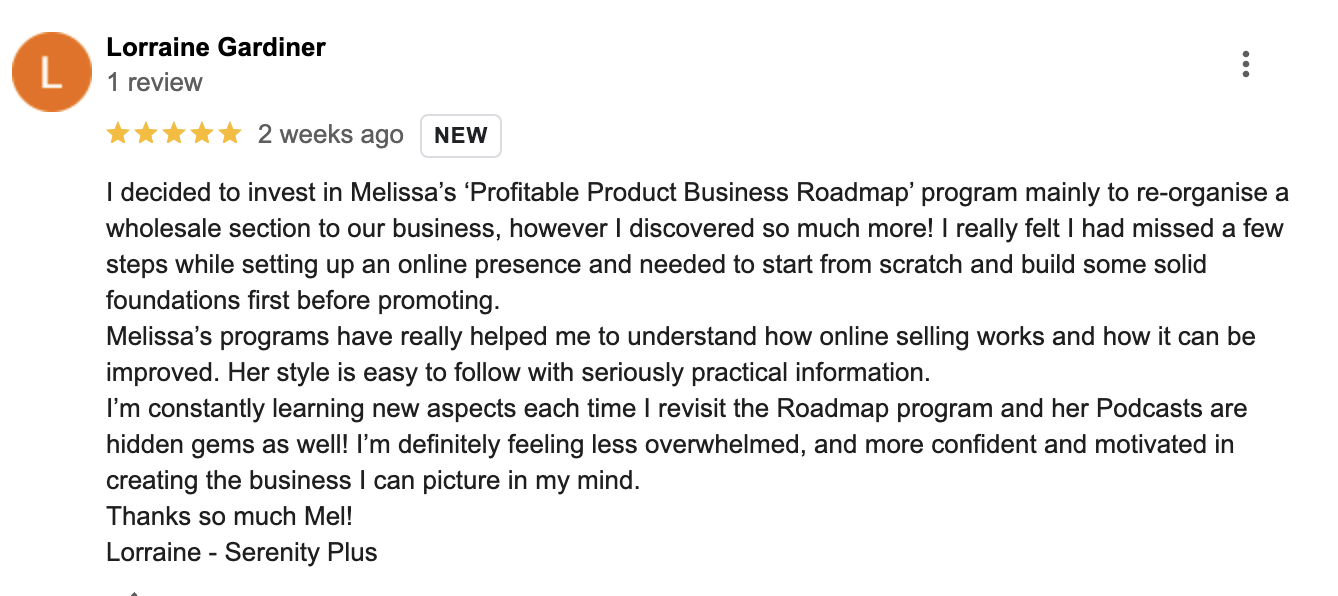Click the fifth rating star
Image resolution: width=1338 pixels, height=596 pixels.
point(230,134)
